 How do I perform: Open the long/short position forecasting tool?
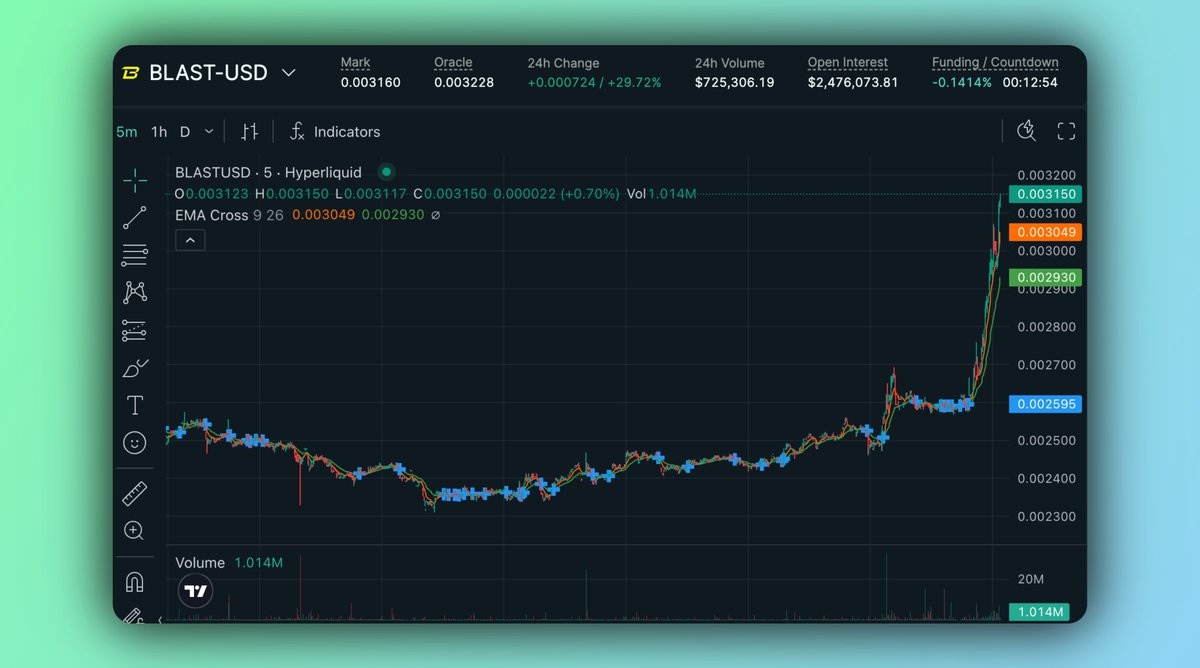pos(135,329)
